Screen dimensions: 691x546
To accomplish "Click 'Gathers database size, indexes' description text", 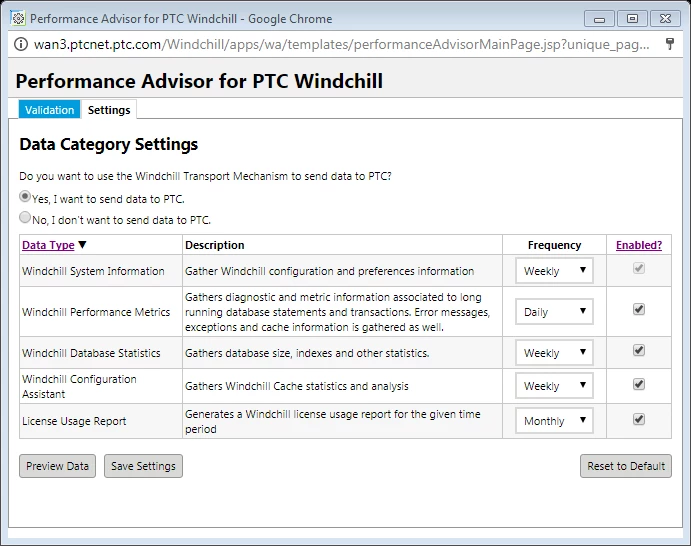I will point(307,353).
